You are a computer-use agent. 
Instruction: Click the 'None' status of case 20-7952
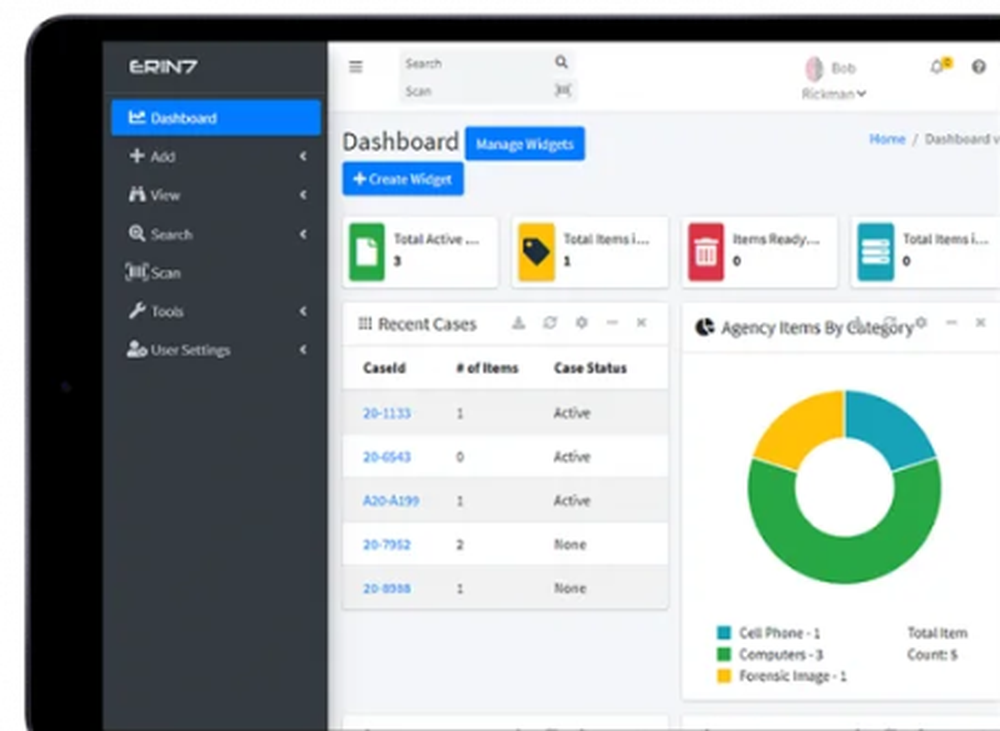tap(570, 545)
